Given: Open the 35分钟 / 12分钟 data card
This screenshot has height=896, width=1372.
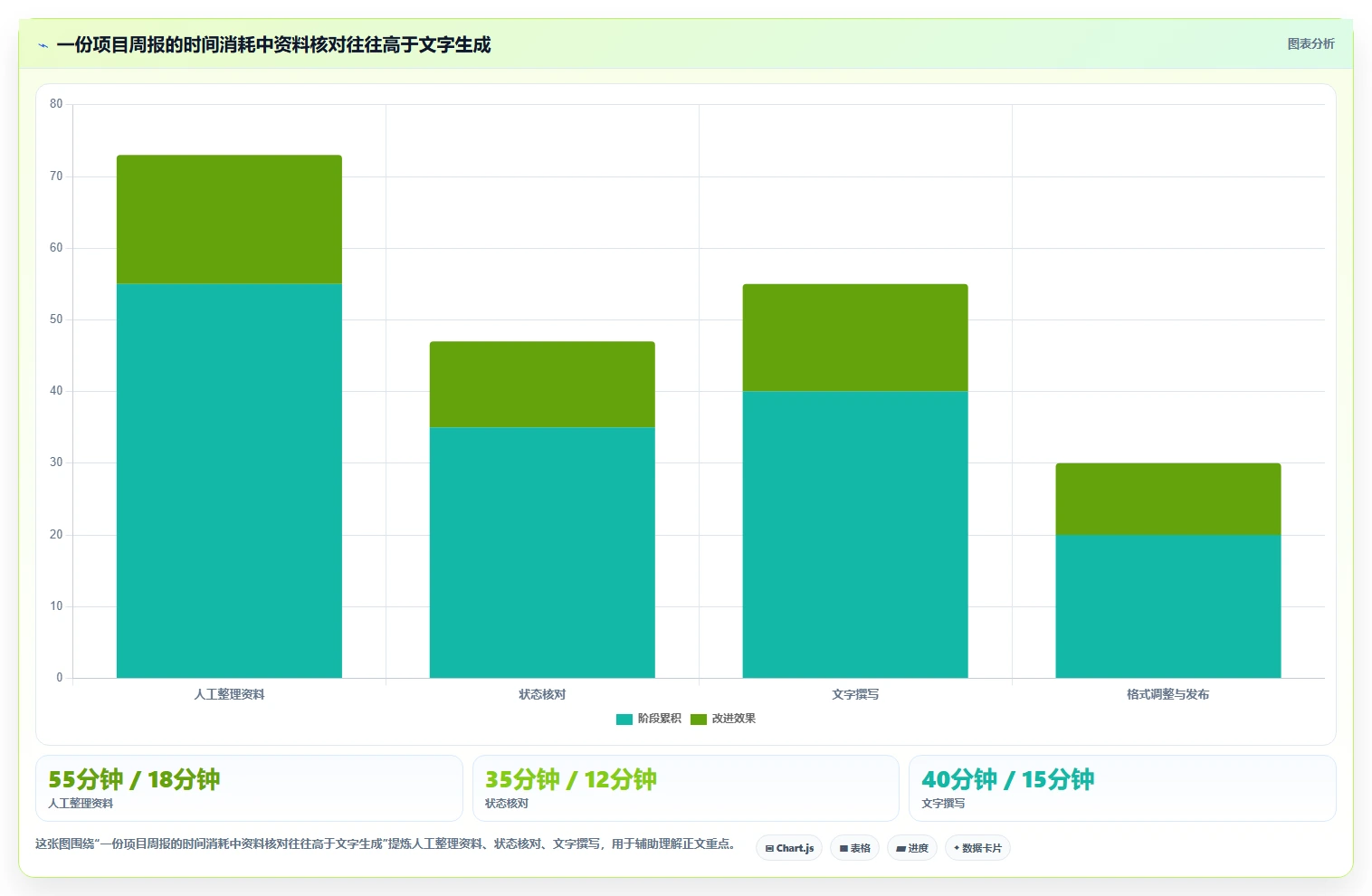Looking at the screenshot, I should (686, 788).
